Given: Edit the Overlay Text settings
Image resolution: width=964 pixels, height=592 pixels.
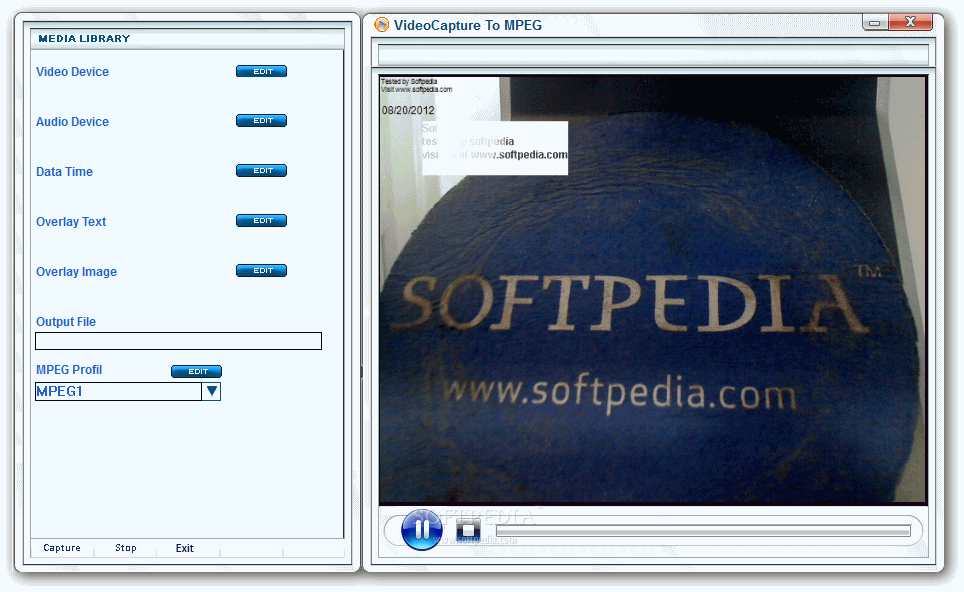Looking at the screenshot, I should (x=261, y=221).
